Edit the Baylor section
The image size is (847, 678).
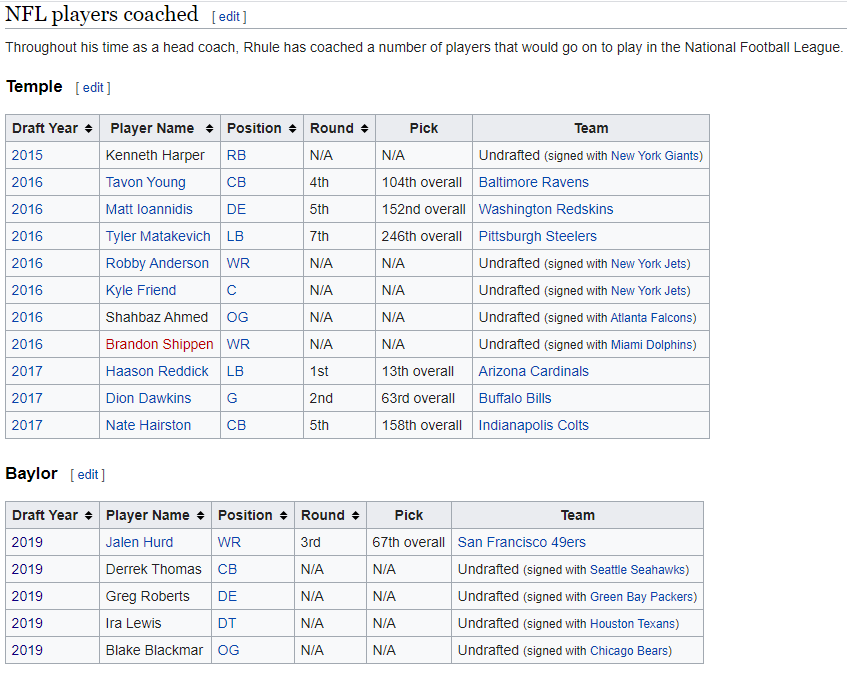click(88, 475)
